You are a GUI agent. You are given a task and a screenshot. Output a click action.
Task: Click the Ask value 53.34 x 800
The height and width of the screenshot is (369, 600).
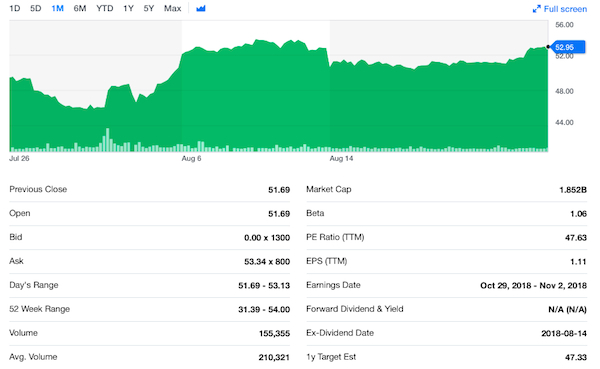coord(267,261)
